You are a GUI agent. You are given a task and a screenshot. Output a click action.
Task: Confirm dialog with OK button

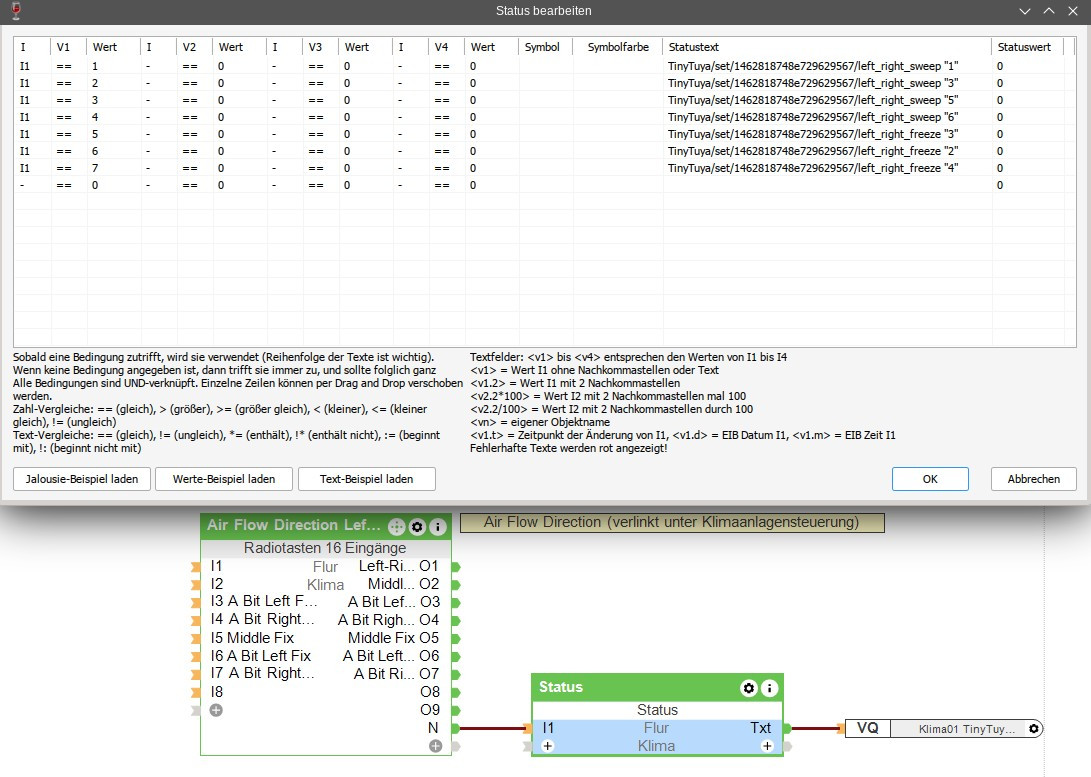(x=930, y=479)
